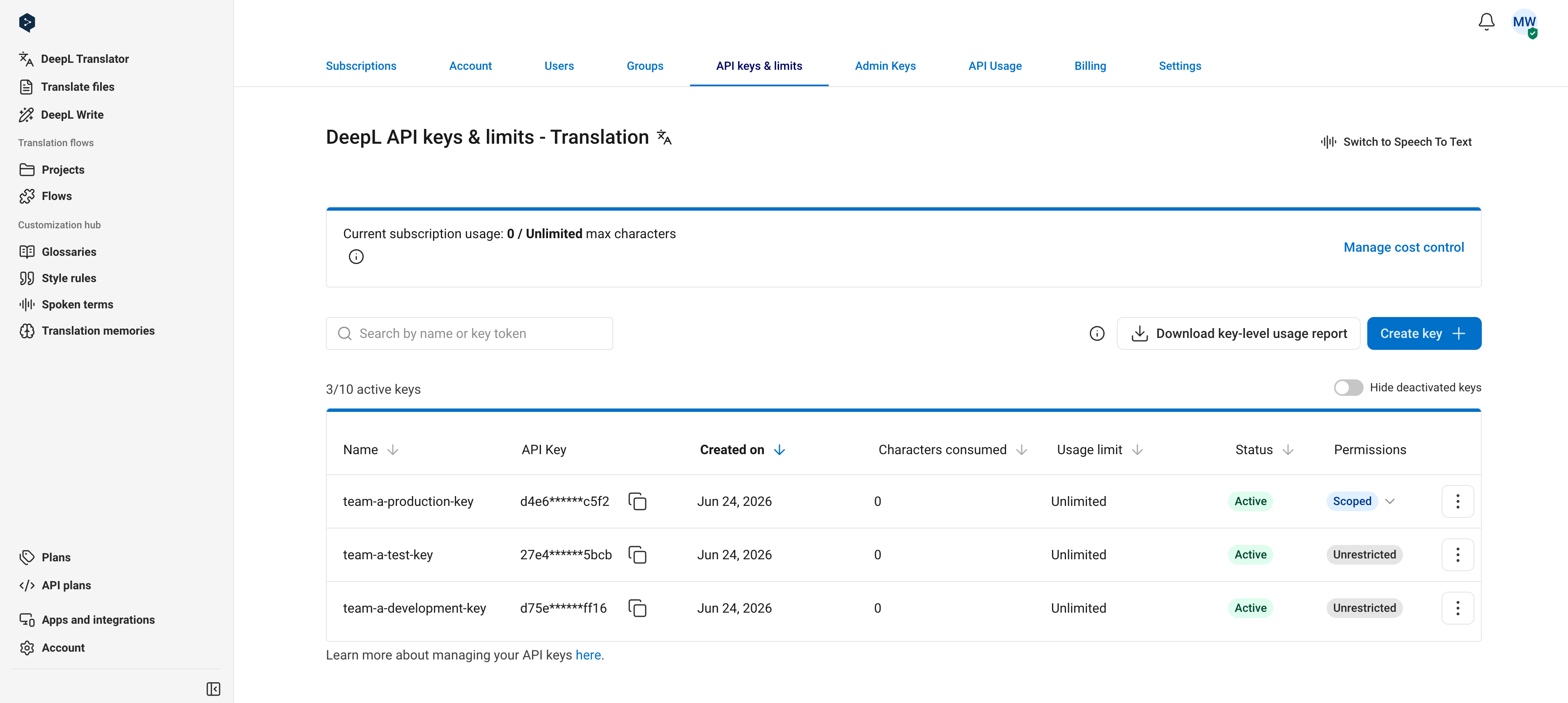Click the team-a-production-key name
This screenshot has width=1568, height=703.
pyautogui.click(x=408, y=501)
